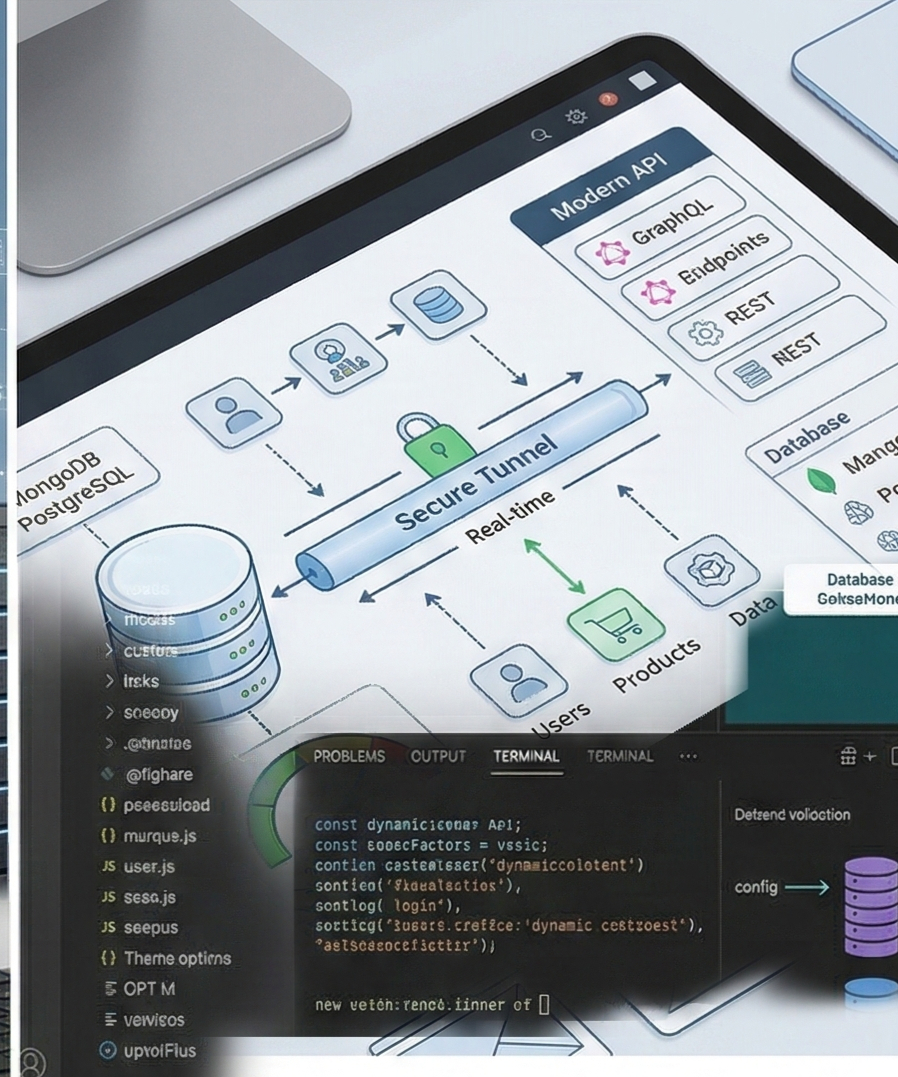The height and width of the screenshot is (1077, 898).
Task: Open the seepus JS file
Action: click(x=150, y=927)
